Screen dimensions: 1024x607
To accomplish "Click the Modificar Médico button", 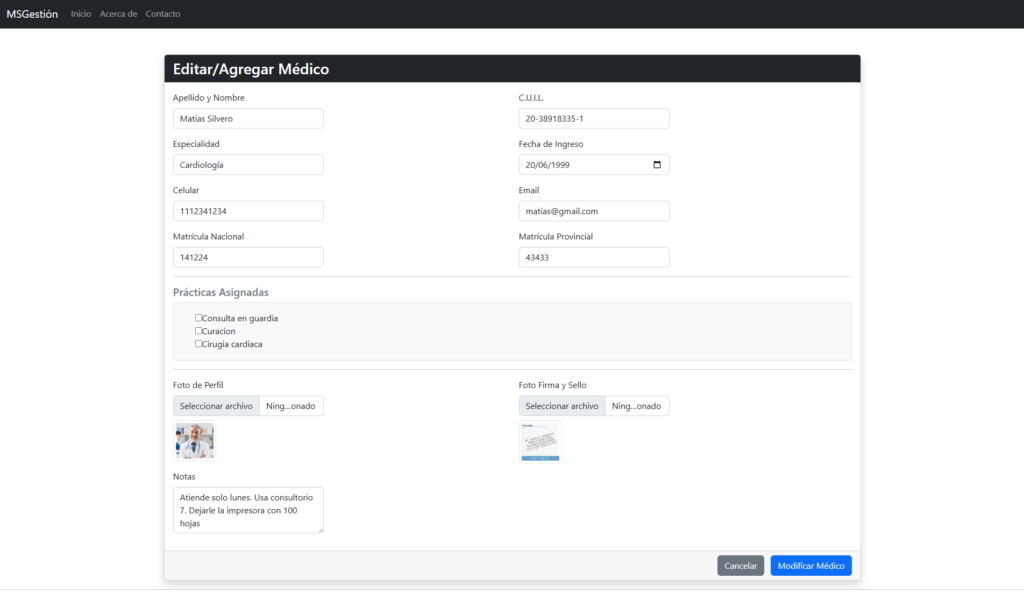I will coord(810,566).
